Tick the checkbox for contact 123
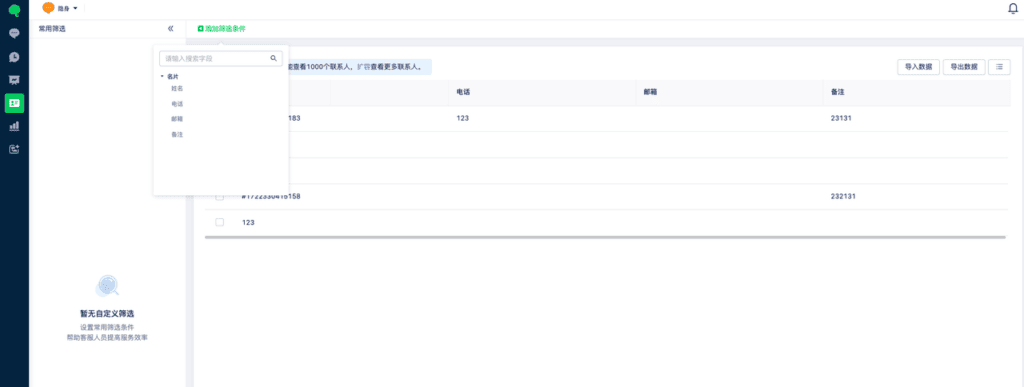 click(219, 222)
